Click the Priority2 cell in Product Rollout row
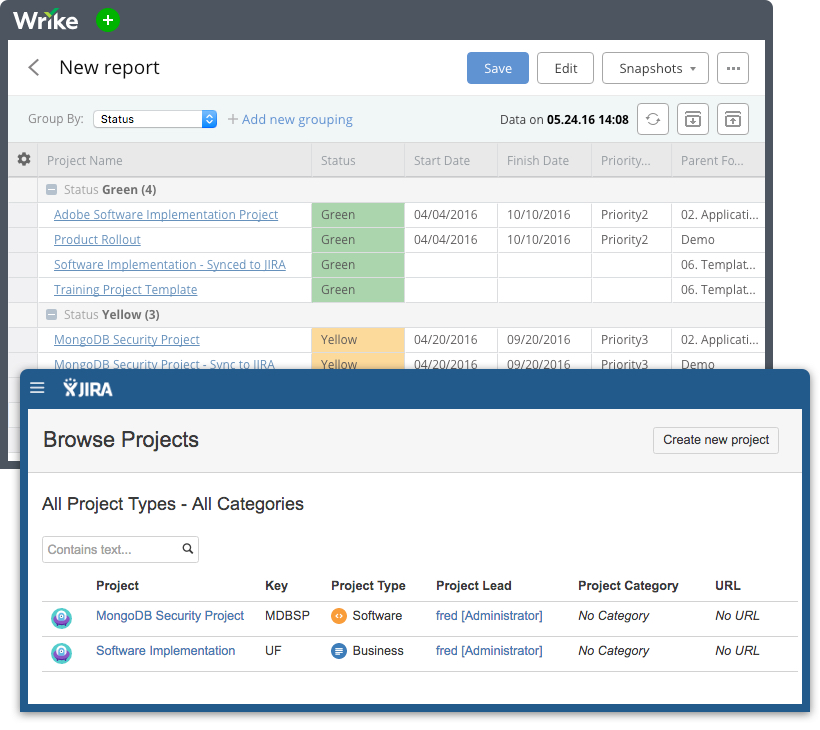820x730 pixels. 631,240
